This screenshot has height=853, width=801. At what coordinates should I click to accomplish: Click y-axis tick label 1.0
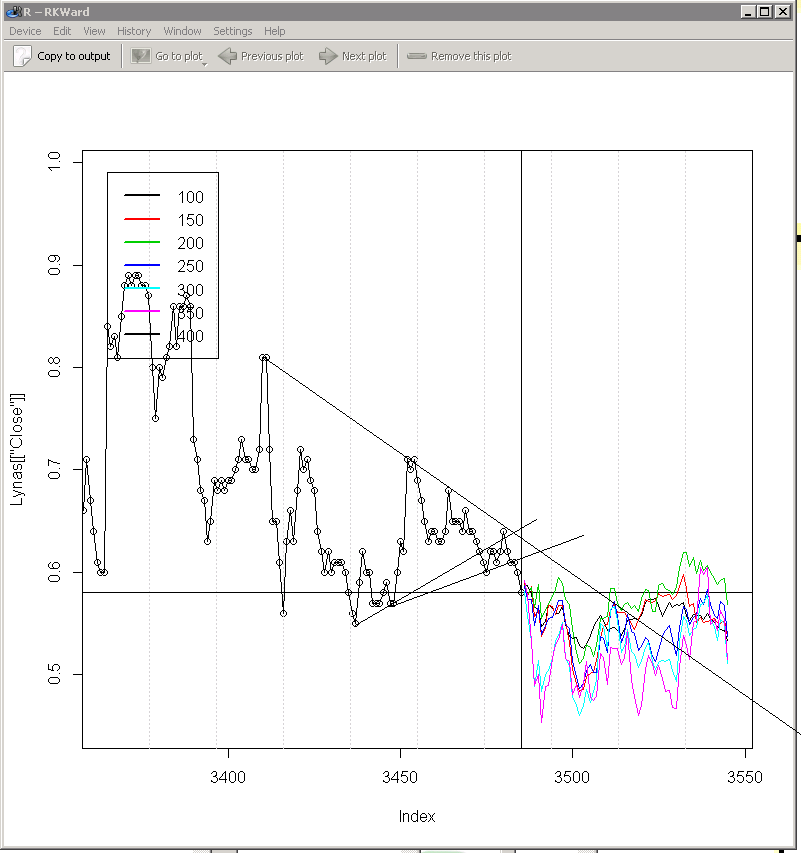(54, 162)
